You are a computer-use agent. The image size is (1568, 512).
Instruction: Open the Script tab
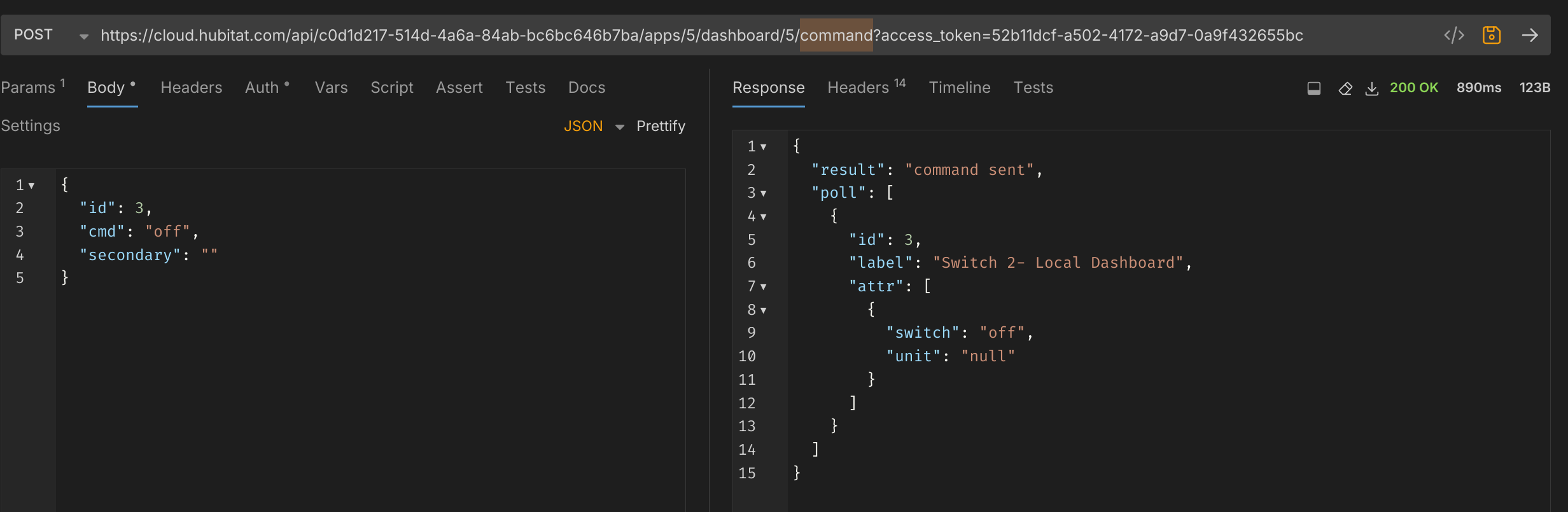coord(391,88)
